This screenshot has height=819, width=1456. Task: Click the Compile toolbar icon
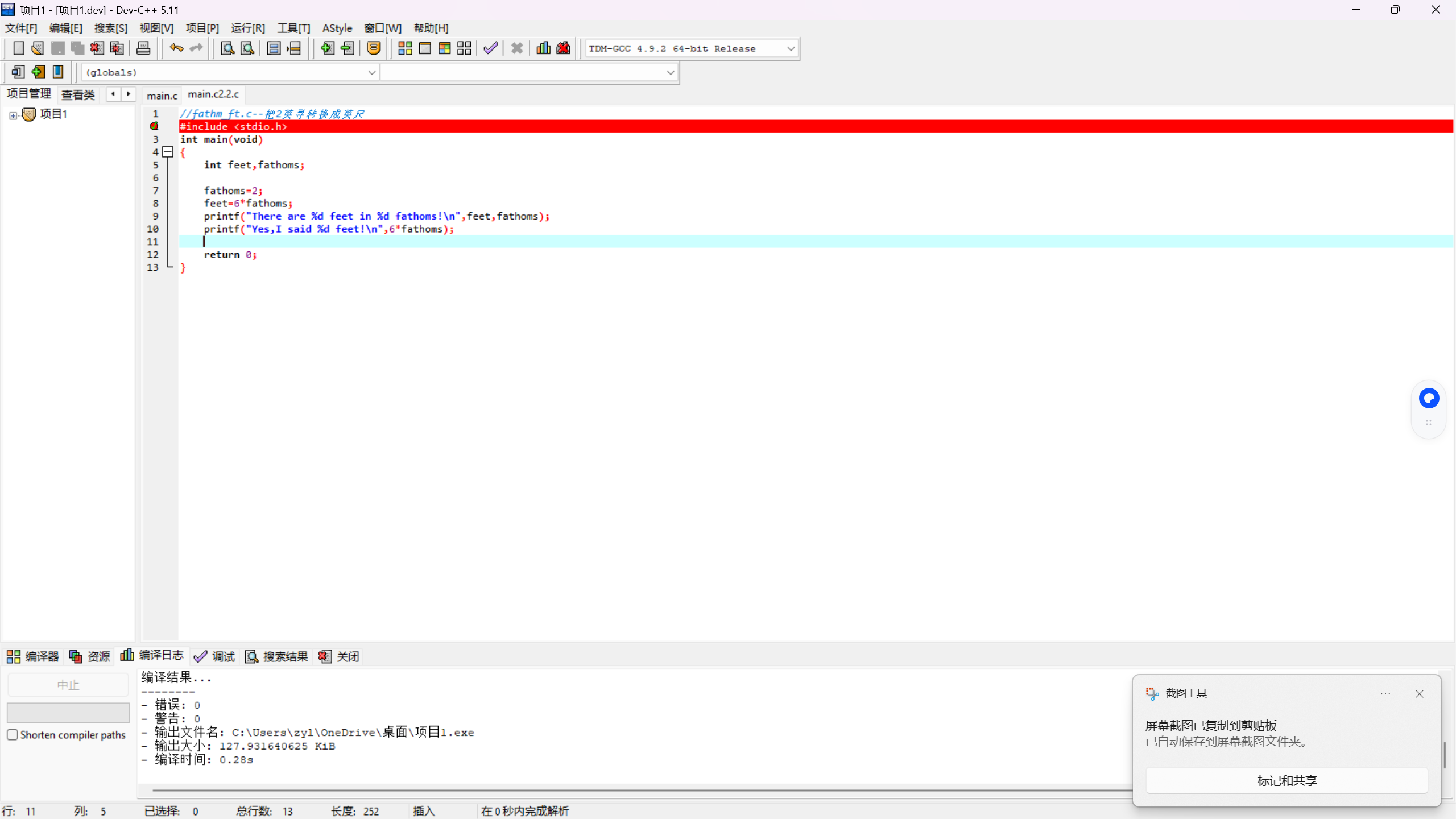tap(405, 48)
